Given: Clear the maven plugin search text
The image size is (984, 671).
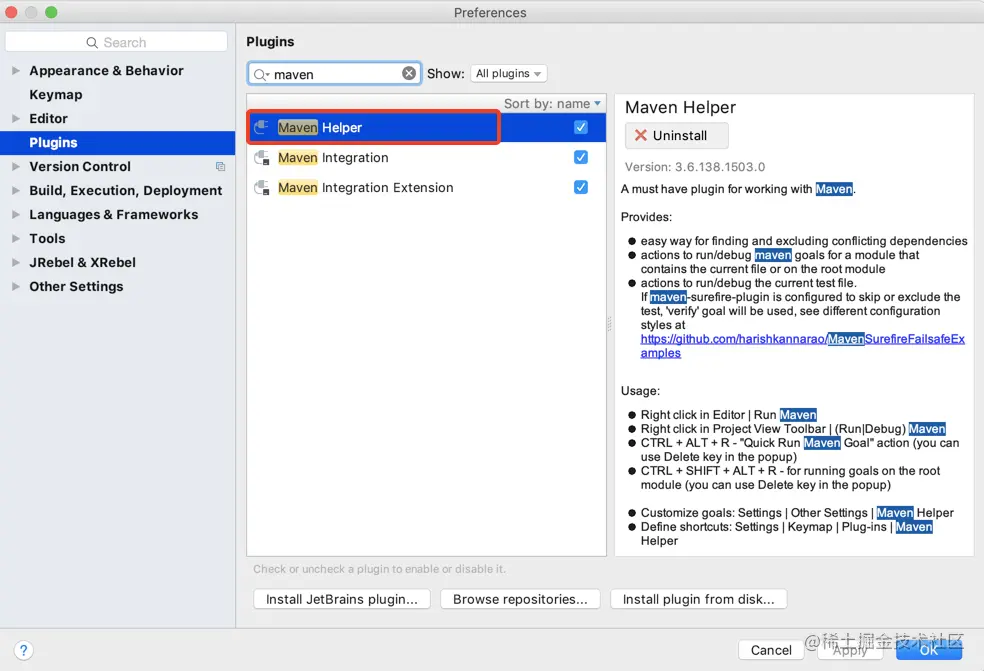Looking at the screenshot, I should pyautogui.click(x=409, y=73).
